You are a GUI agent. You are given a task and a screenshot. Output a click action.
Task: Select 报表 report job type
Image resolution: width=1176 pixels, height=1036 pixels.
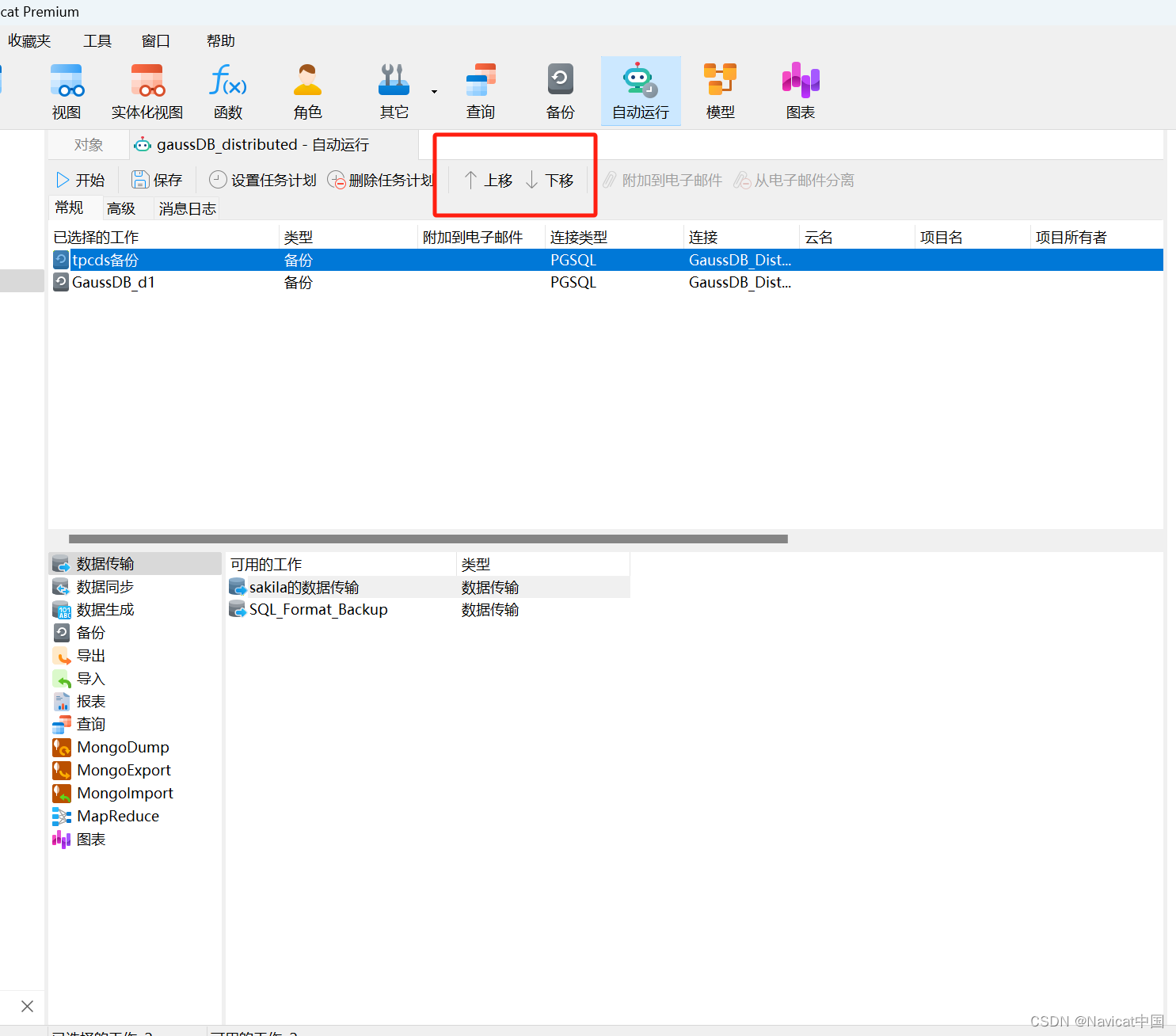tap(135, 701)
